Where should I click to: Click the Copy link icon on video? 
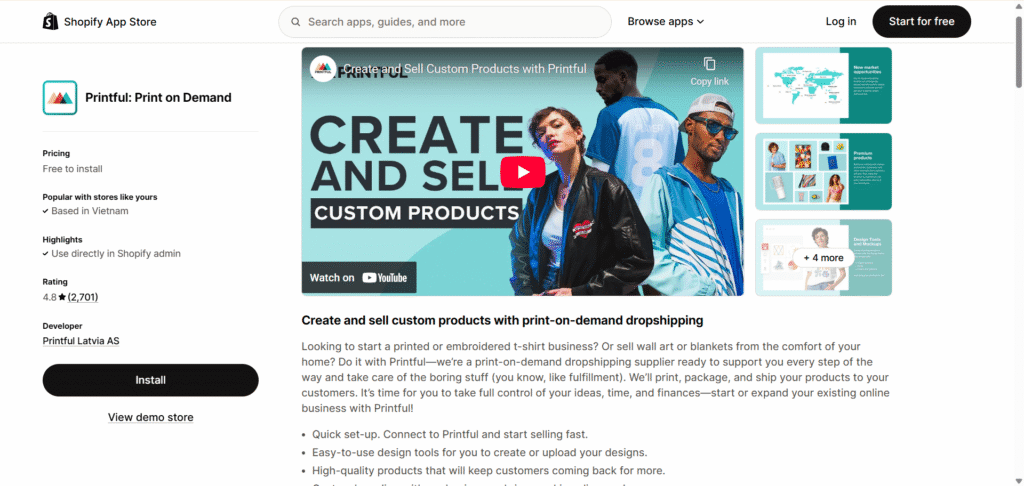(x=709, y=64)
